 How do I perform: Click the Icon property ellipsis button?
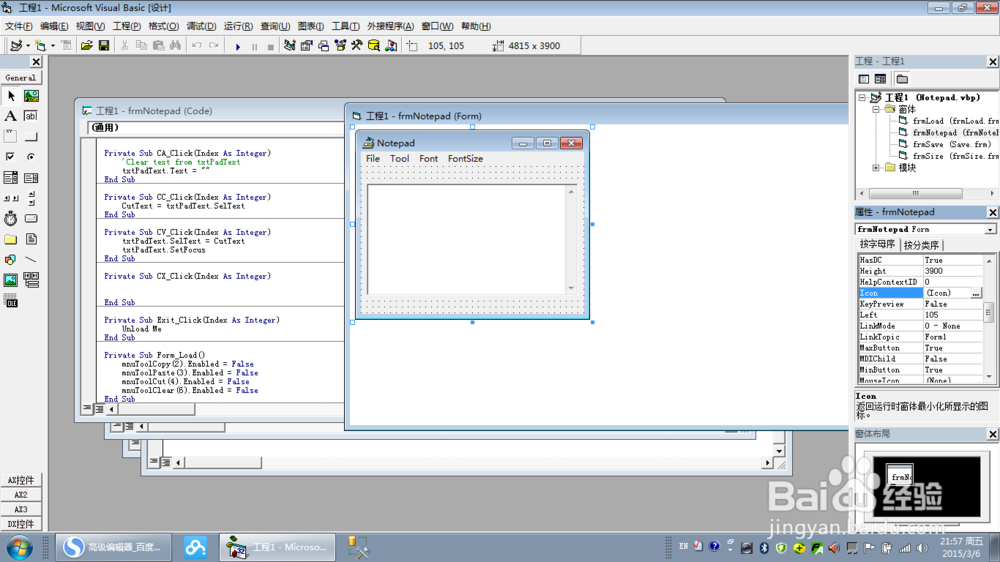976,293
